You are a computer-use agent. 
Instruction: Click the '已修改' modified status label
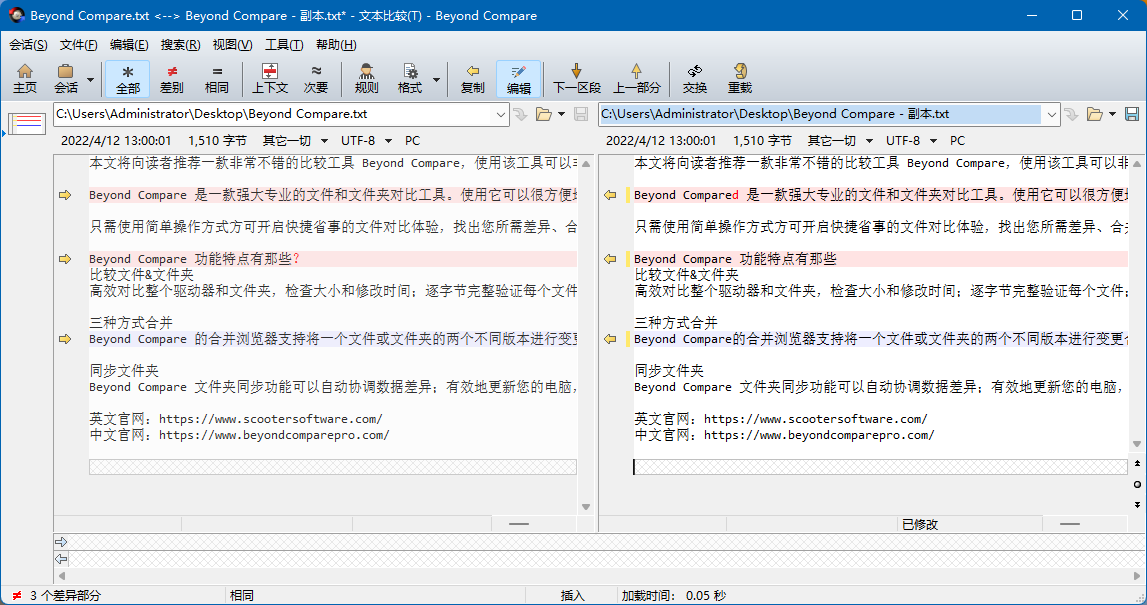920,525
